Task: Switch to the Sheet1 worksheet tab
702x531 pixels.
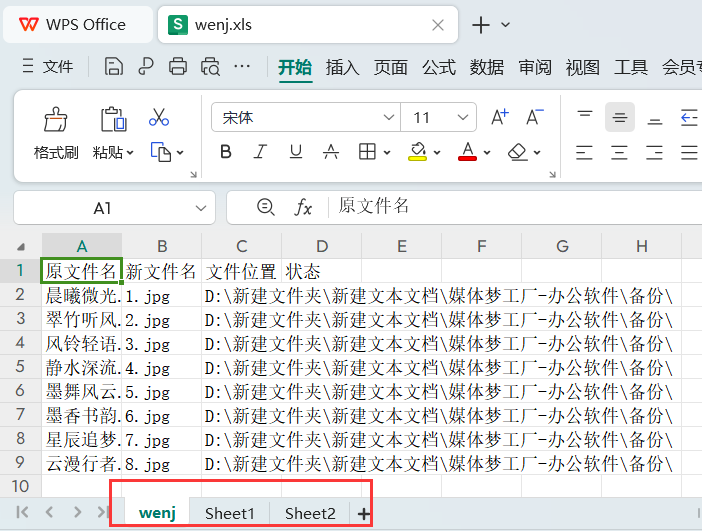Action: [x=230, y=513]
